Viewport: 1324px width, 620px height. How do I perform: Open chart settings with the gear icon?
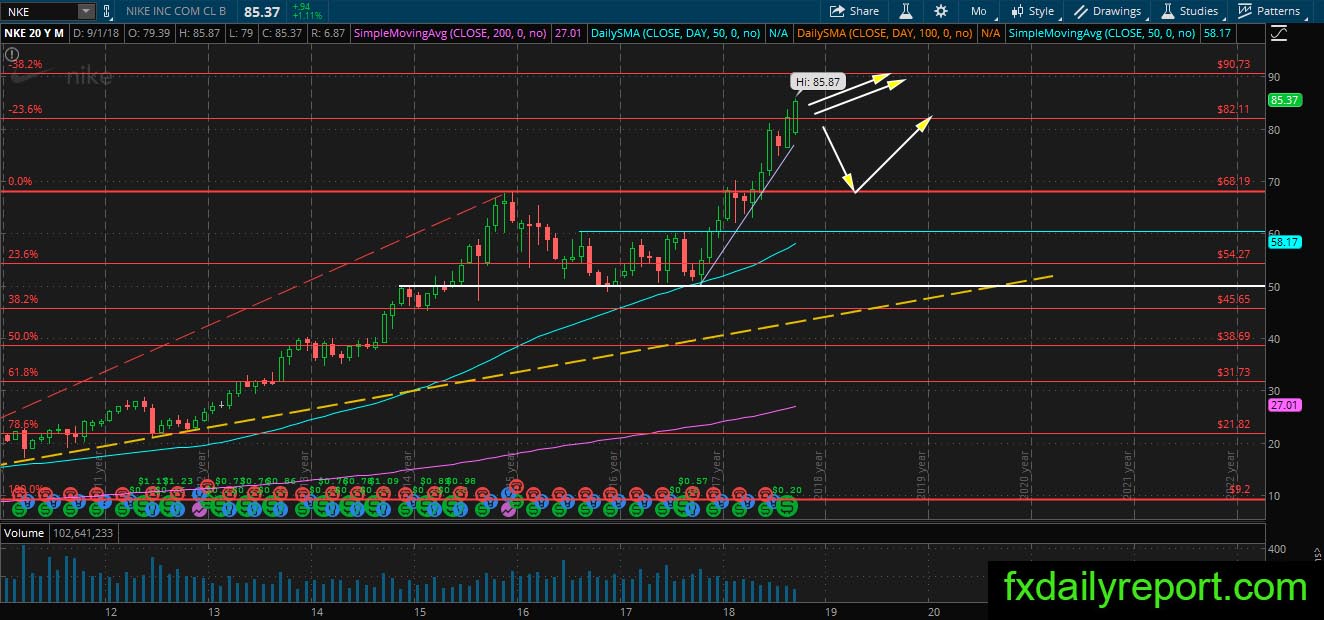point(941,11)
